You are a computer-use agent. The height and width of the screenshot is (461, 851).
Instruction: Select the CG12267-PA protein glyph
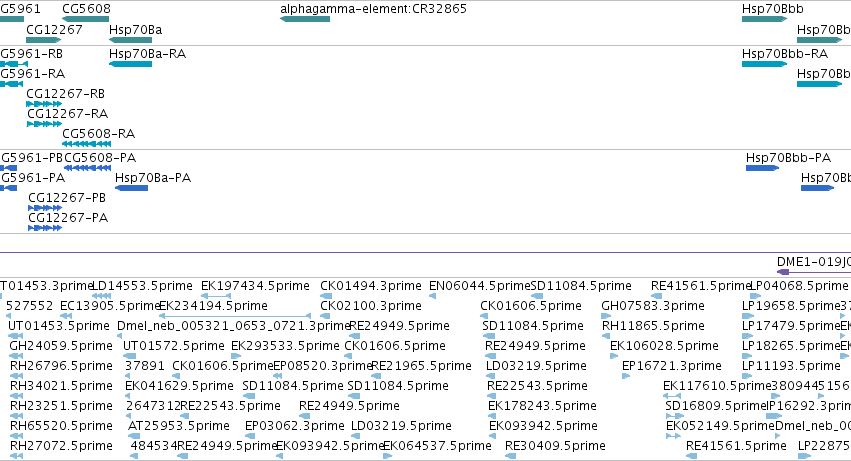pyautogui.click(x=45, y=228)
